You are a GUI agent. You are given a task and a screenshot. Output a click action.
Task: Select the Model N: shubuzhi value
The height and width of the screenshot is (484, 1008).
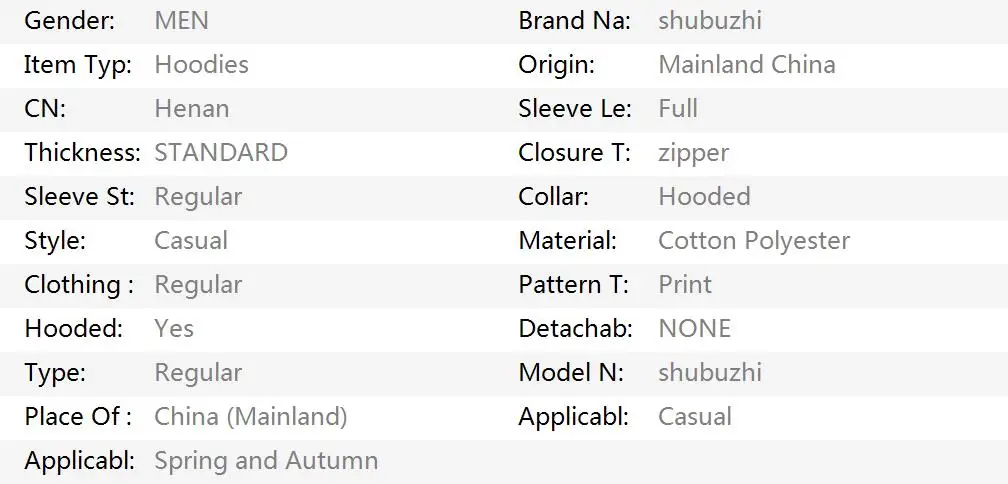[710, 372]
